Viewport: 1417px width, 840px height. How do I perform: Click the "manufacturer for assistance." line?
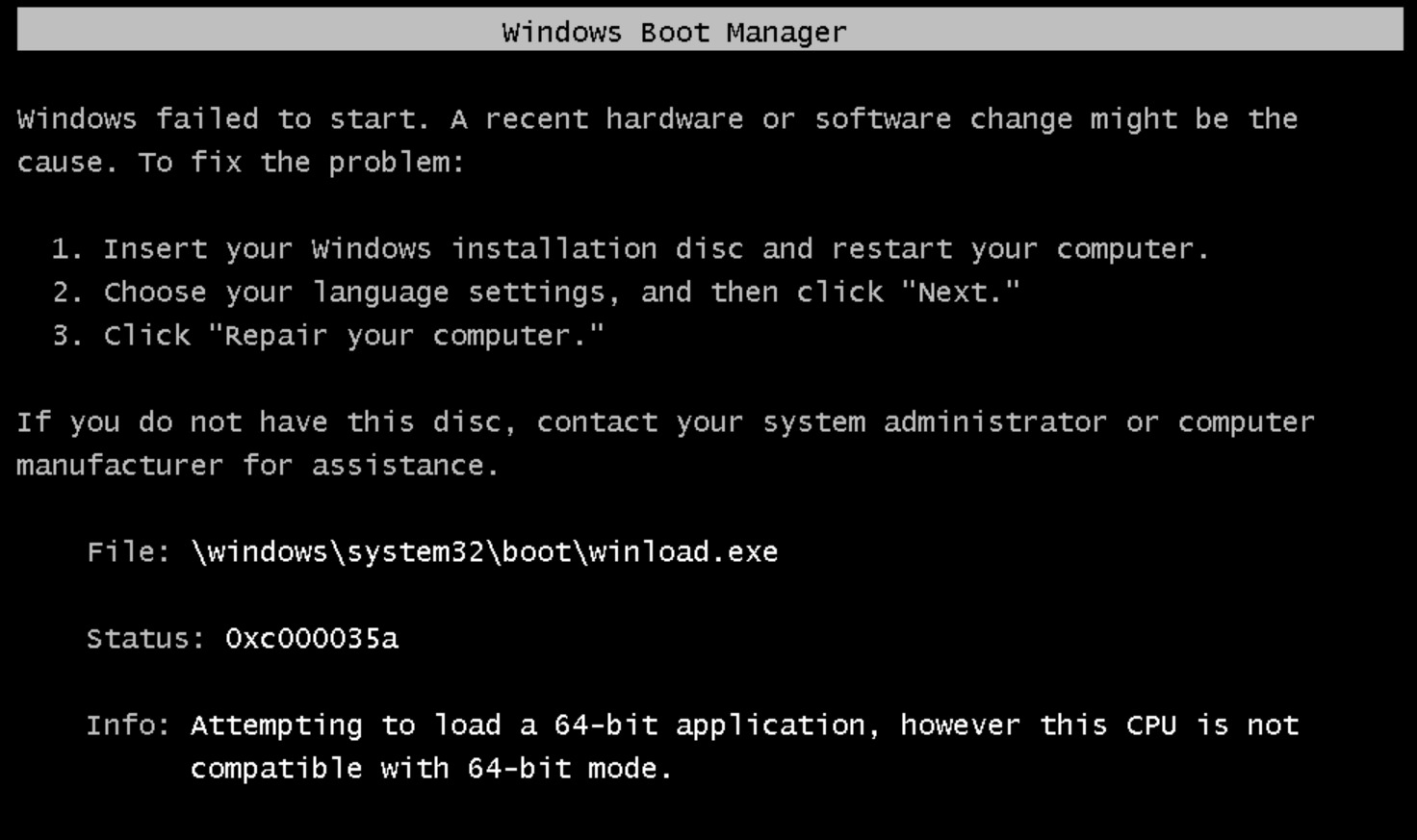click(258, 466)
